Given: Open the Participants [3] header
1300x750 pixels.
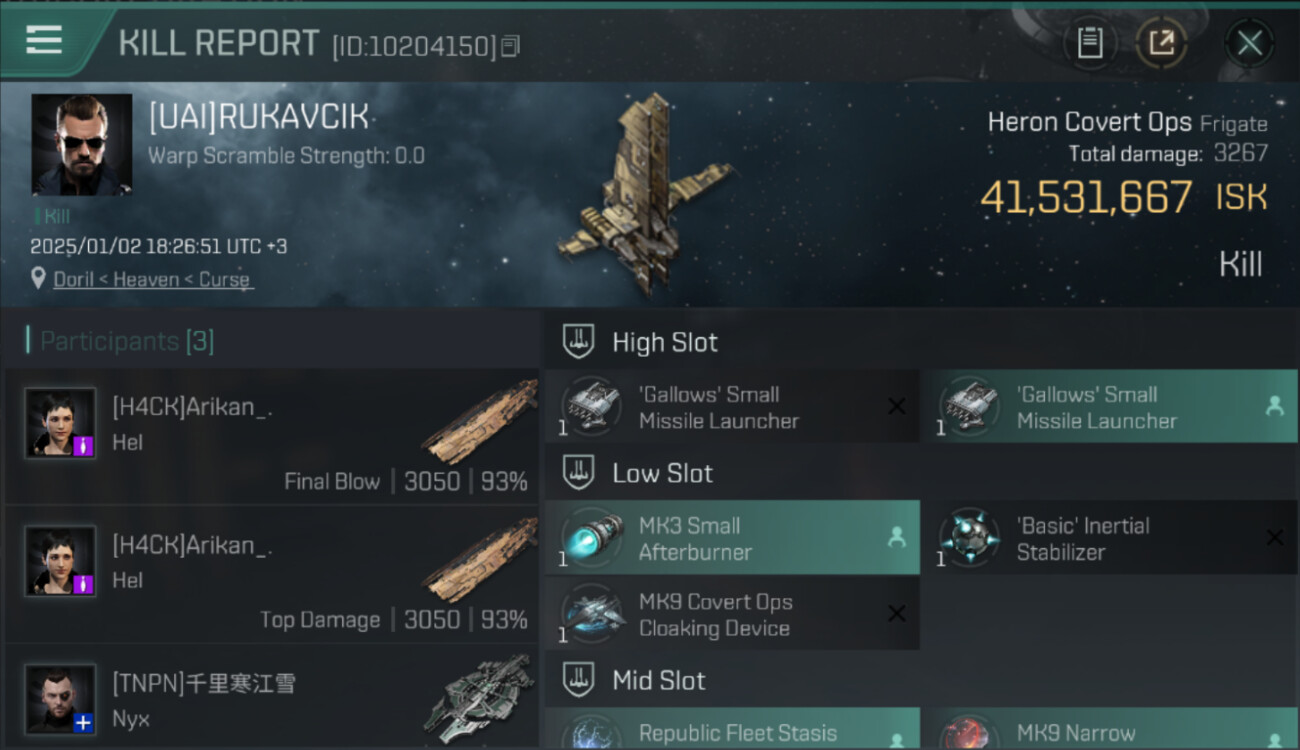Looking at the screenshot, I should [127, 341].
